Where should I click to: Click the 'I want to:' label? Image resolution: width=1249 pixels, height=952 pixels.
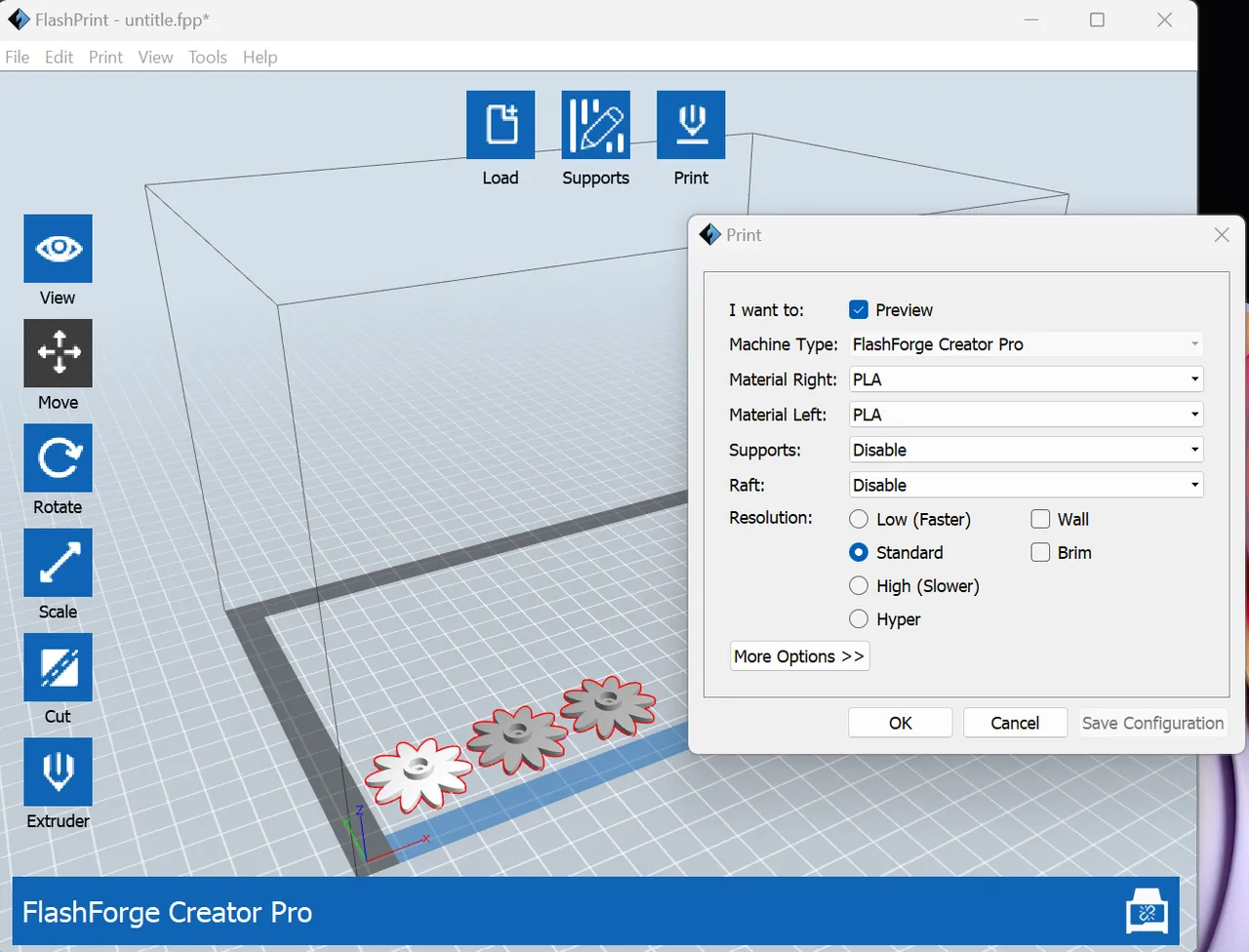[x=766, y=310]
